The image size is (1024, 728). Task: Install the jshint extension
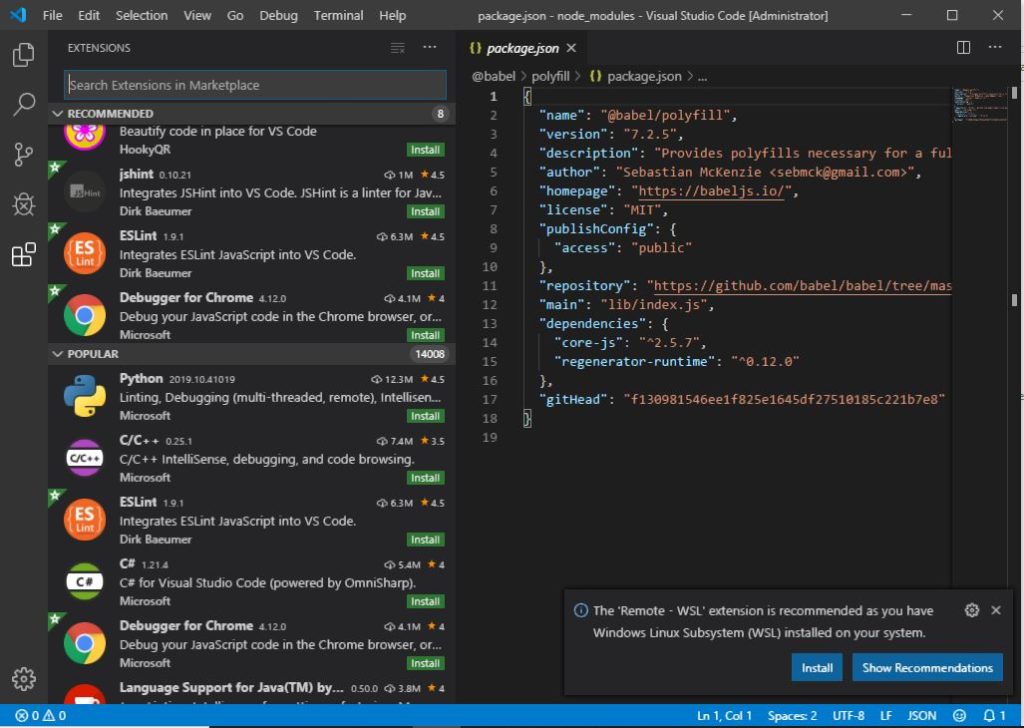425,212
